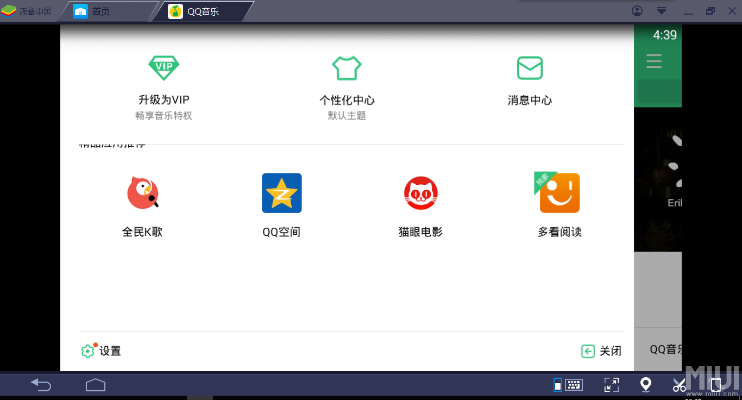Click the 猫眼电影 label

coord(421,231)
